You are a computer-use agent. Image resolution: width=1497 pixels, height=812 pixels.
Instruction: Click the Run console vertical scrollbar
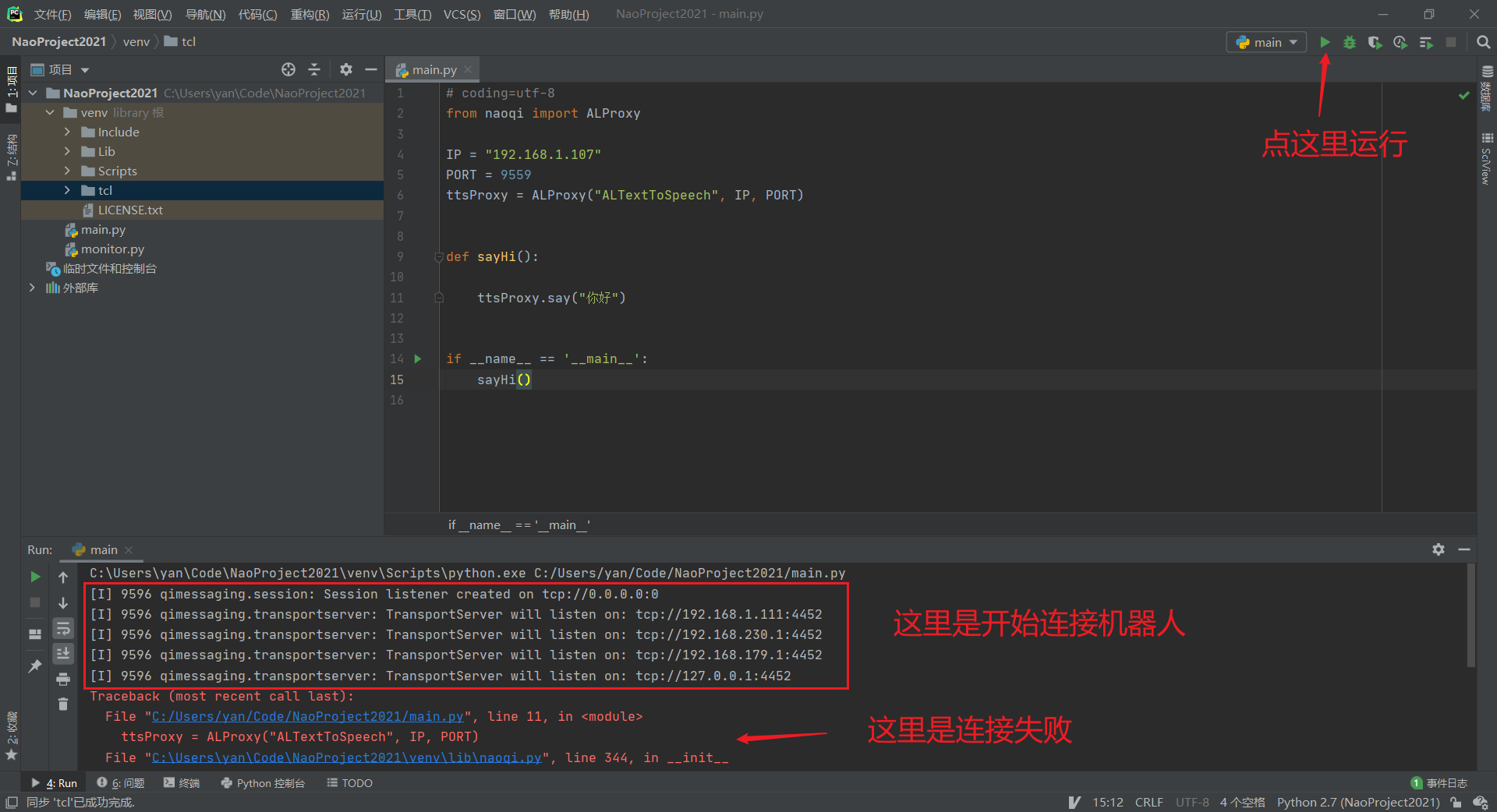click(x=1471, y=616)
